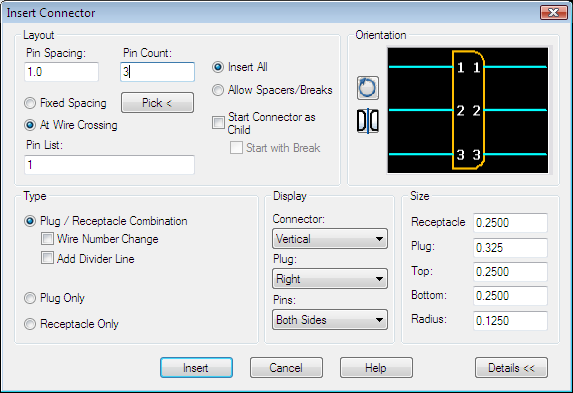
Task: Click the Cancel button
Action: pyautogui.click(x=286, y=367)
